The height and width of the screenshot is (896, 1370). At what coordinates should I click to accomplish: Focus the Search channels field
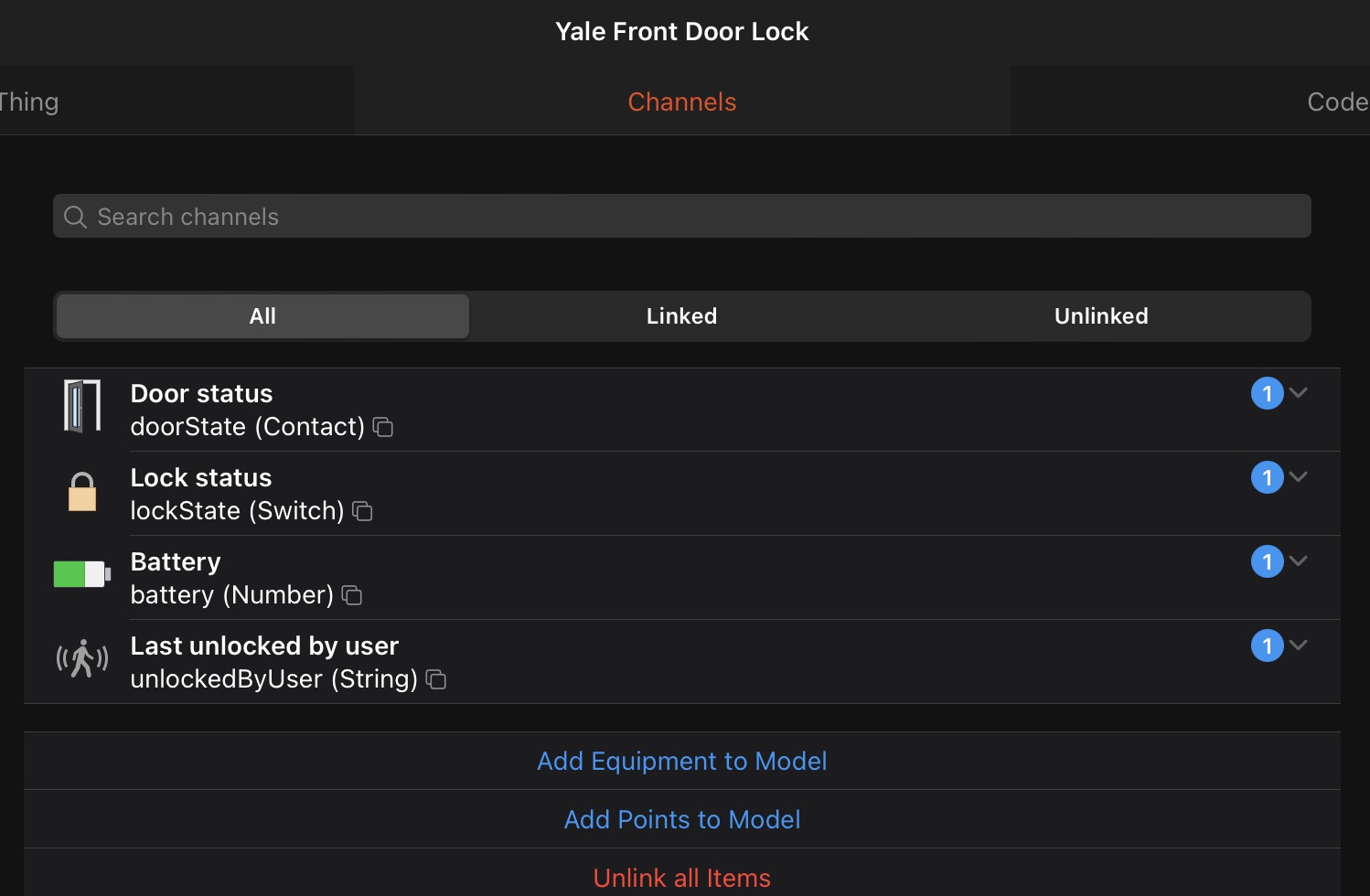681,217
